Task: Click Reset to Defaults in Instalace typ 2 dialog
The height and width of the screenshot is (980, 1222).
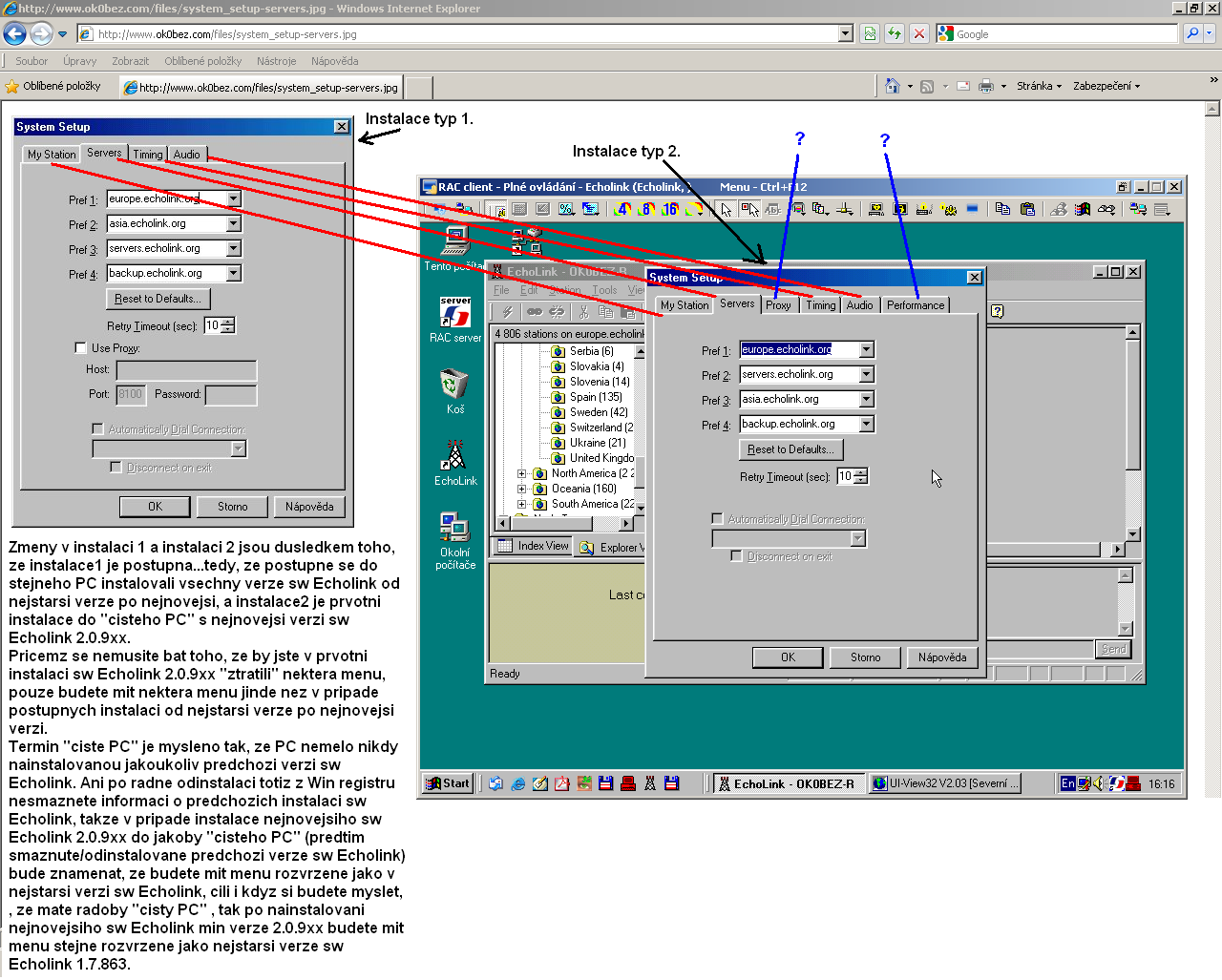Action: [x=790, y=449]
